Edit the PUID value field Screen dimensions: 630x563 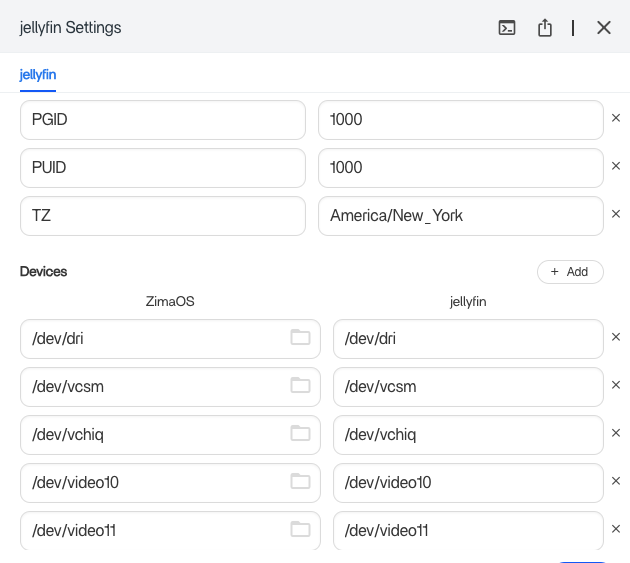[460, 168]
